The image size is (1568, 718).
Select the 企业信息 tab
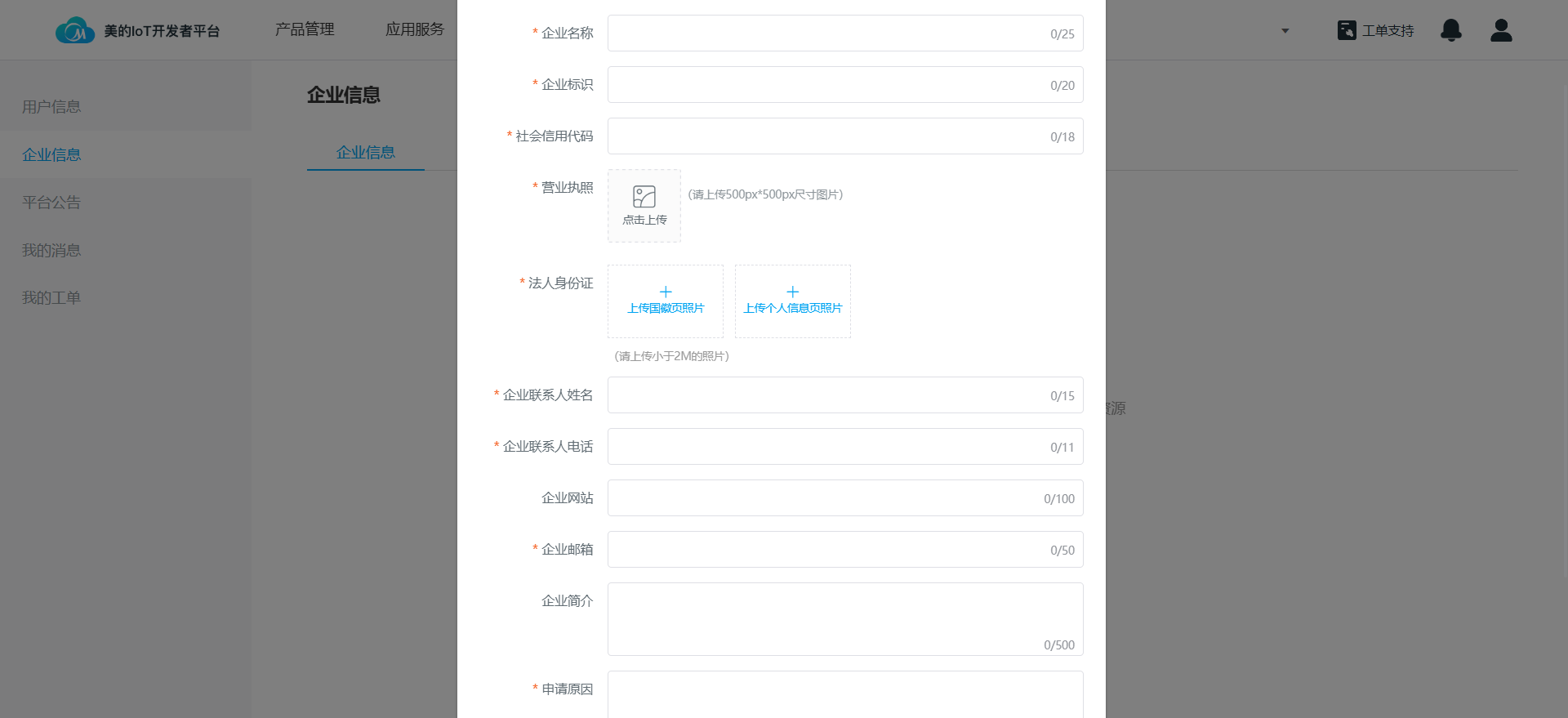pyautogui.click(x=365, y=153)
